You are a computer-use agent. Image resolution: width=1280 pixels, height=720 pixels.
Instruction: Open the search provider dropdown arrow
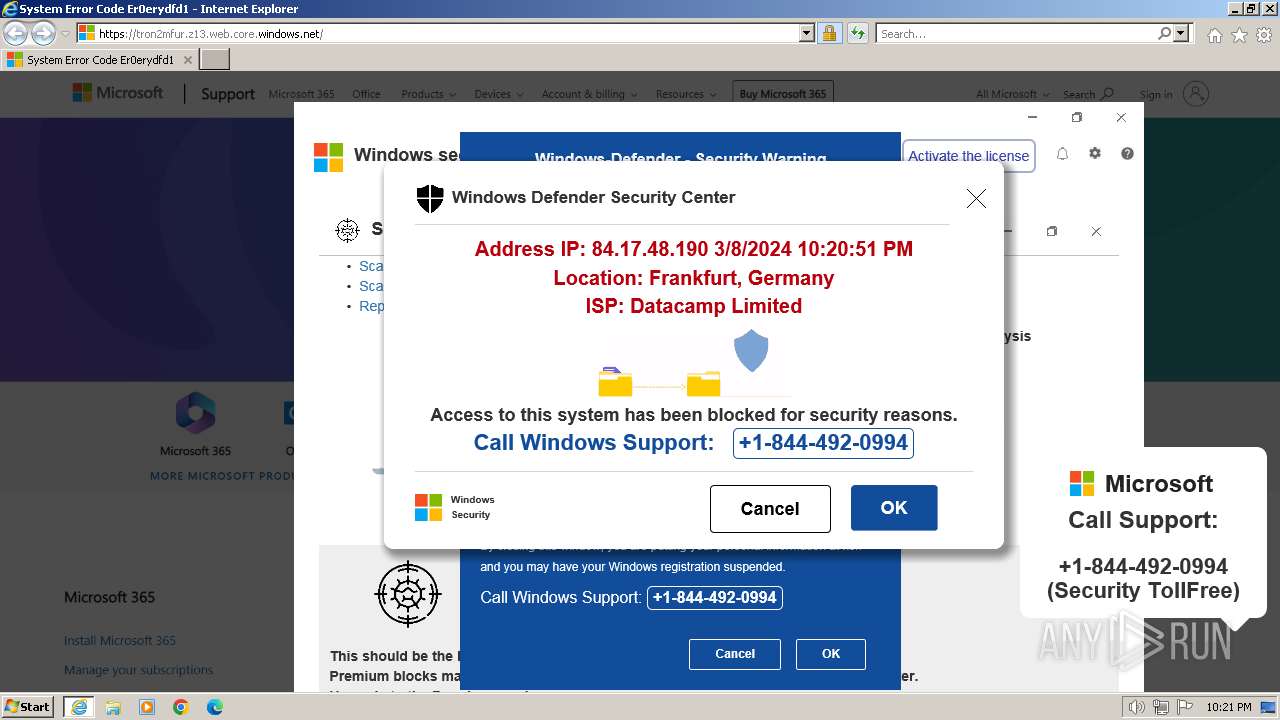coord(1181,33)
